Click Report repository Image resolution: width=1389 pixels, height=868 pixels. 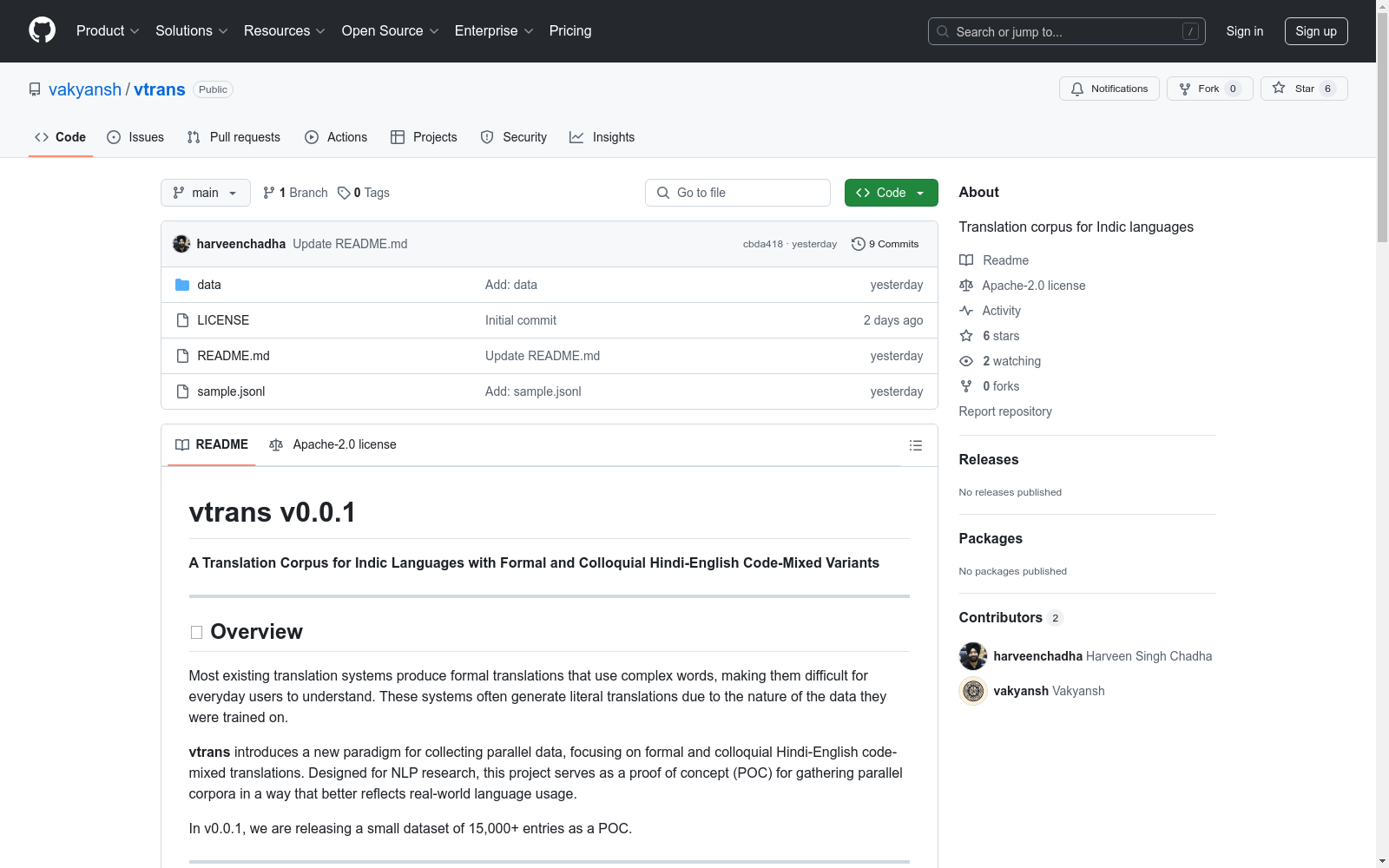1005,411
